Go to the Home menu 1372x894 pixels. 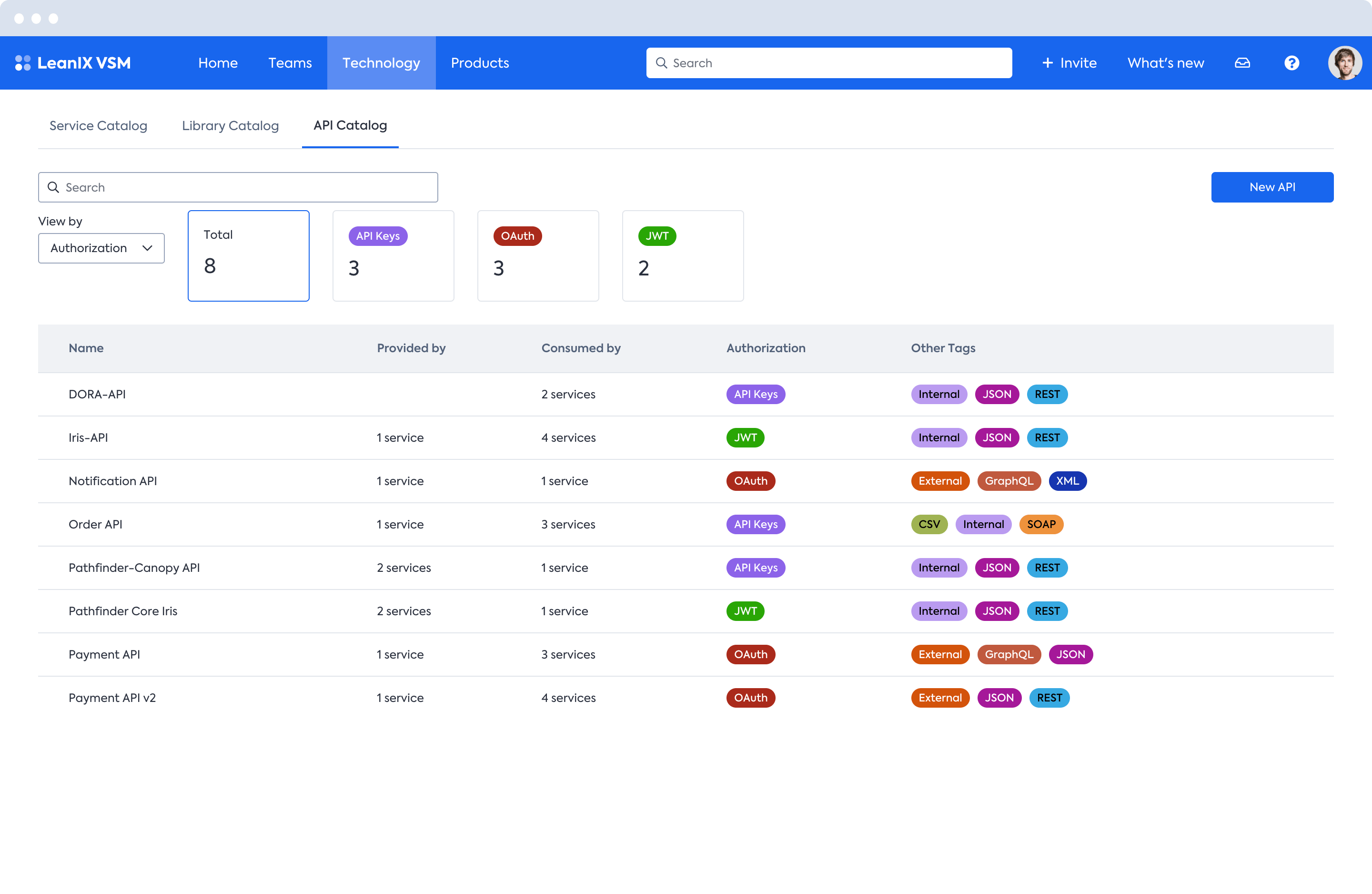pyautogui.click(x=218, y=63)
